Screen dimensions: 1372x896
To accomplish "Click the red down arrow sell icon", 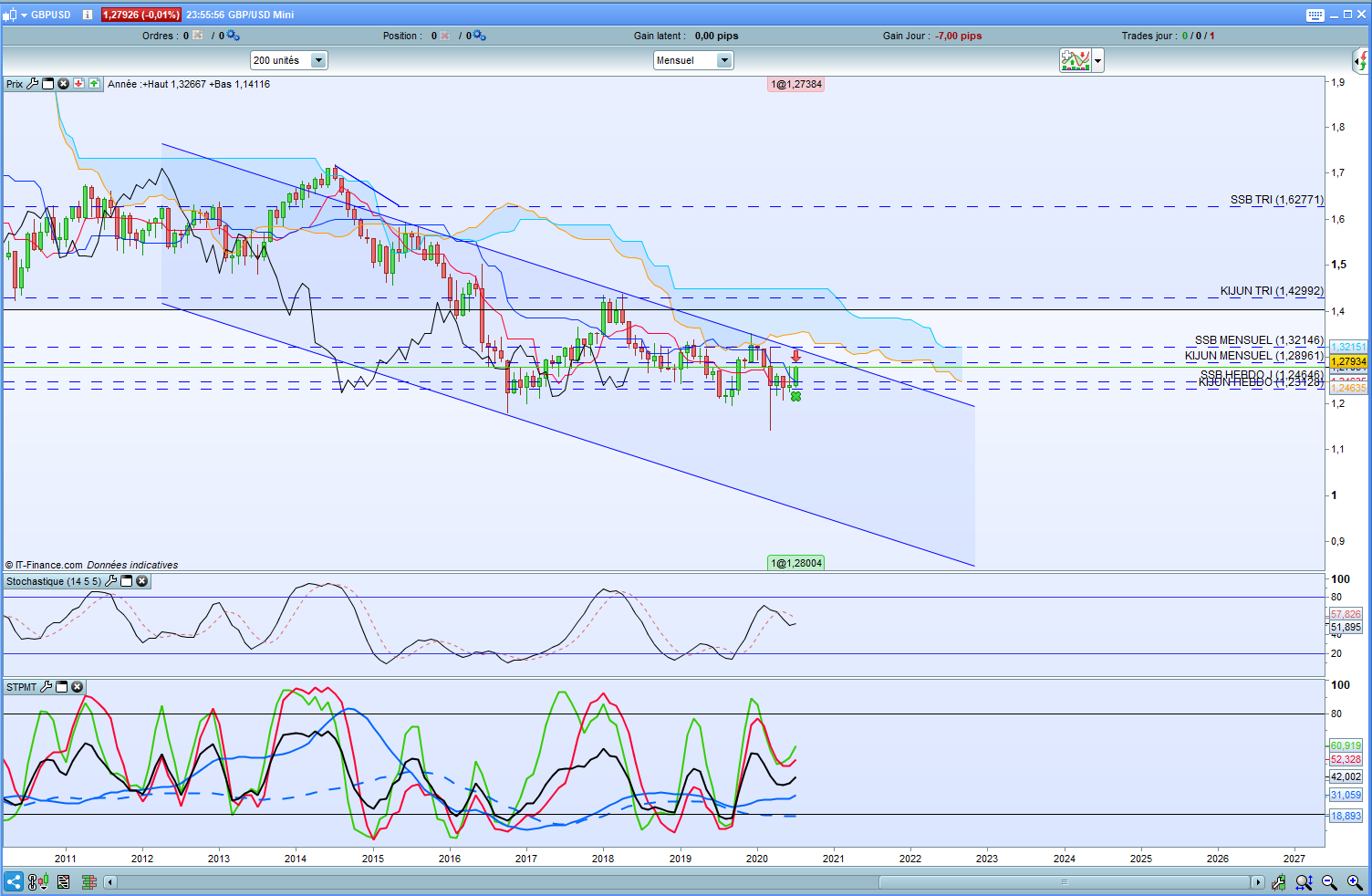I will [79, 84].
